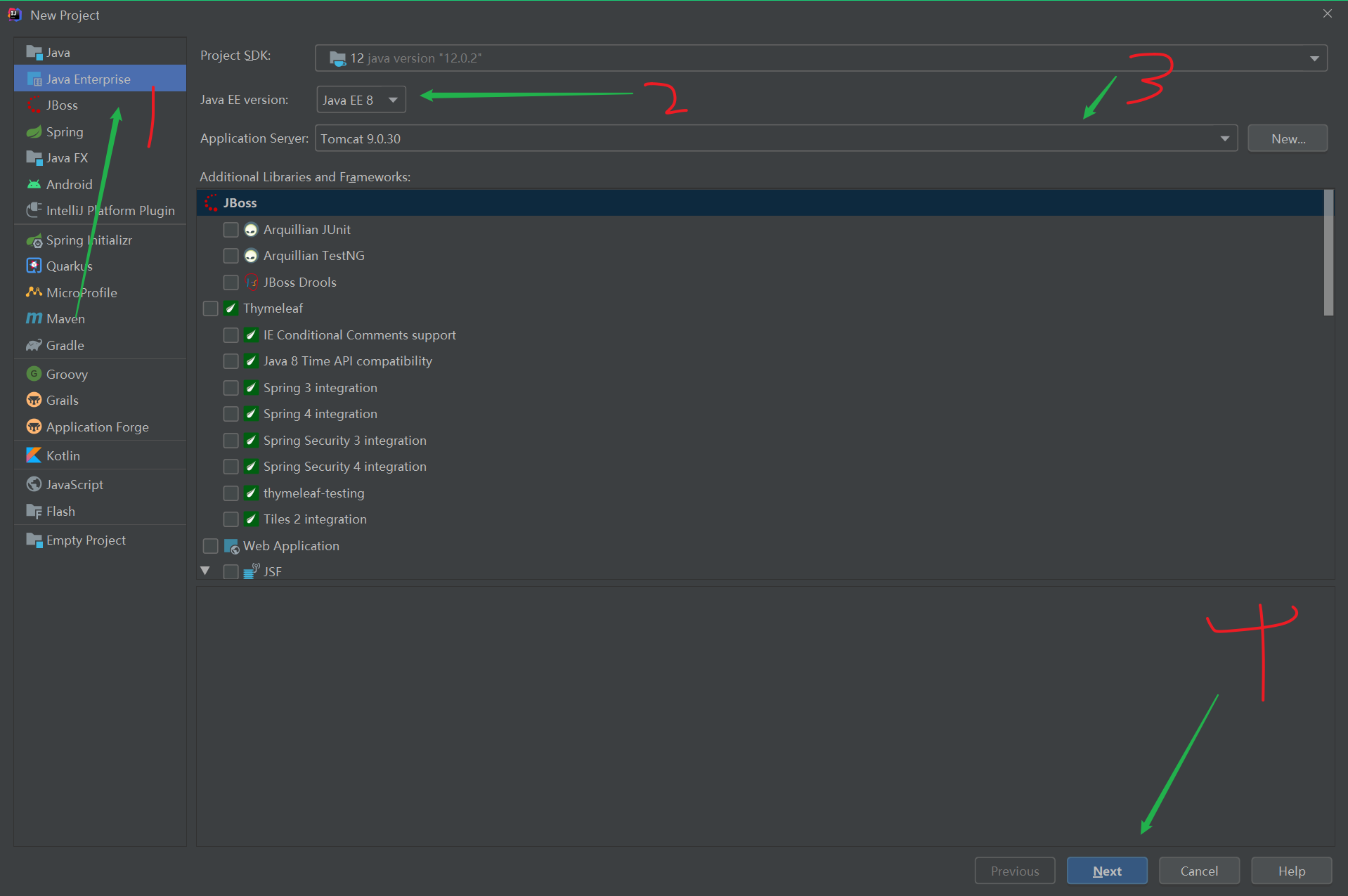Select the Groovy icon

(34, 374)
